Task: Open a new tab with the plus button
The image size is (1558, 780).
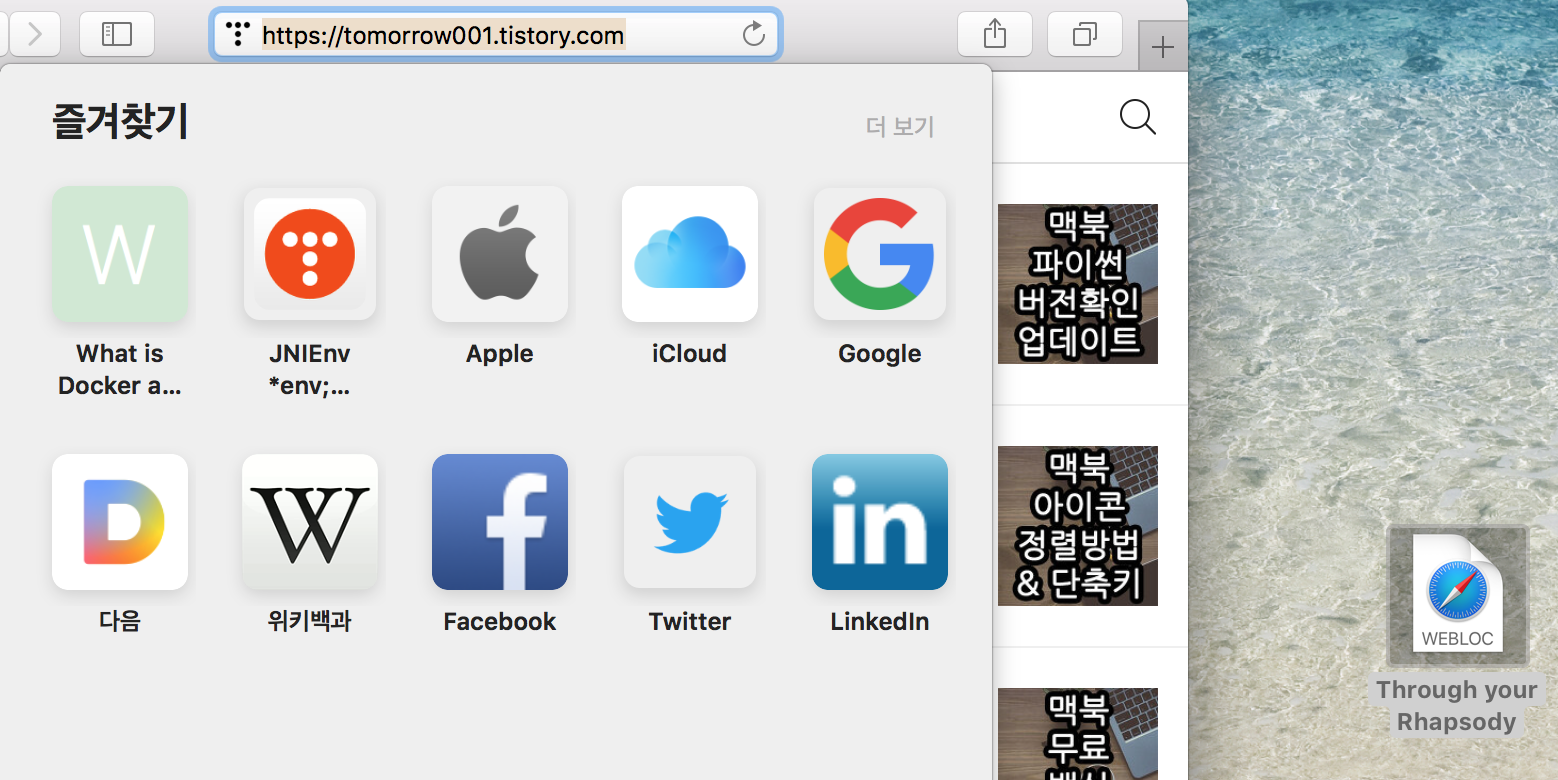Action: [1163, 45]
